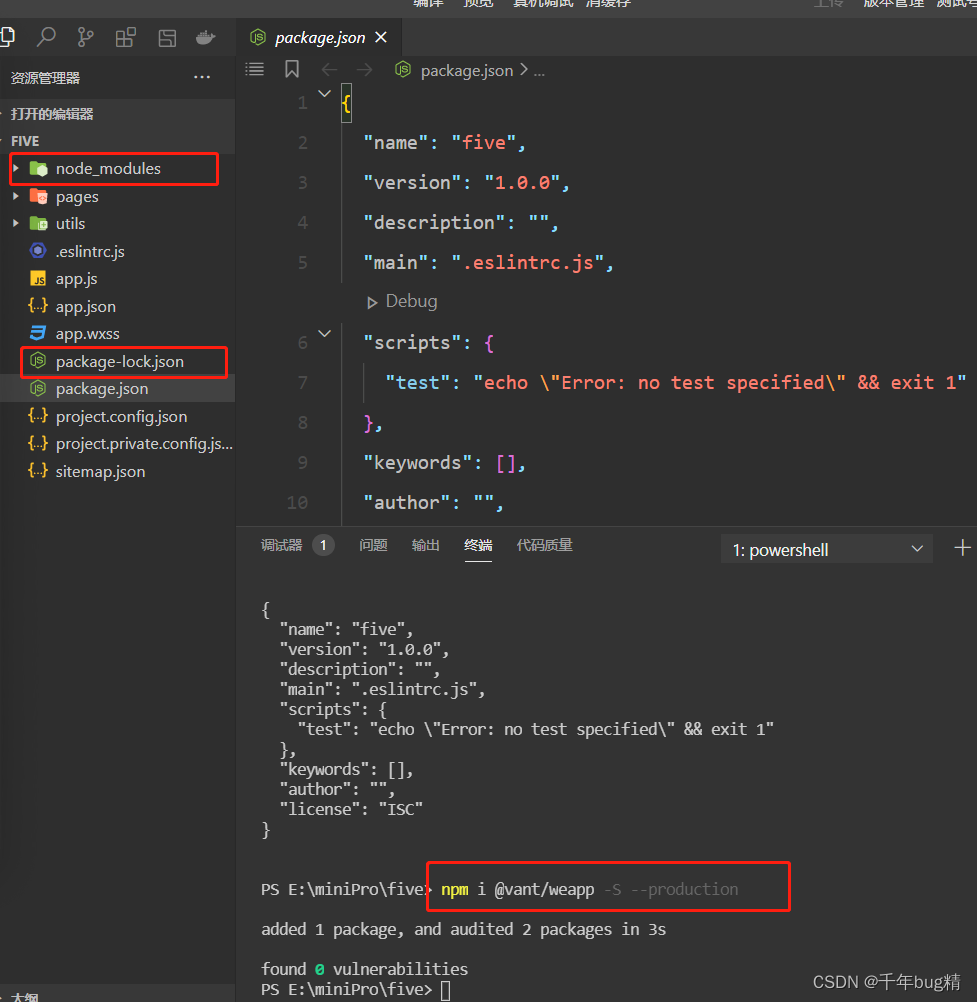The width and height of the screenshot is (977, 1002).
Task: Click the terminal prompt input line
Action: [445, 990]
